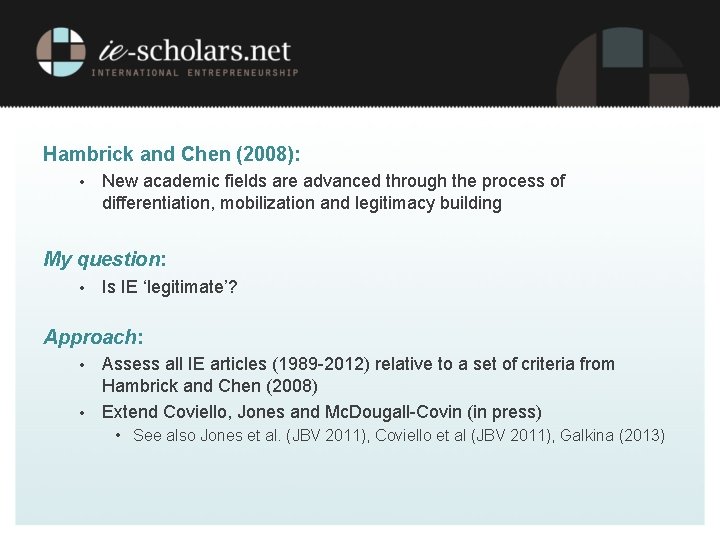The image size is (720, 540).
Task: Click the 'See also Jones et al.' sub-bullet
Action: 399,435
